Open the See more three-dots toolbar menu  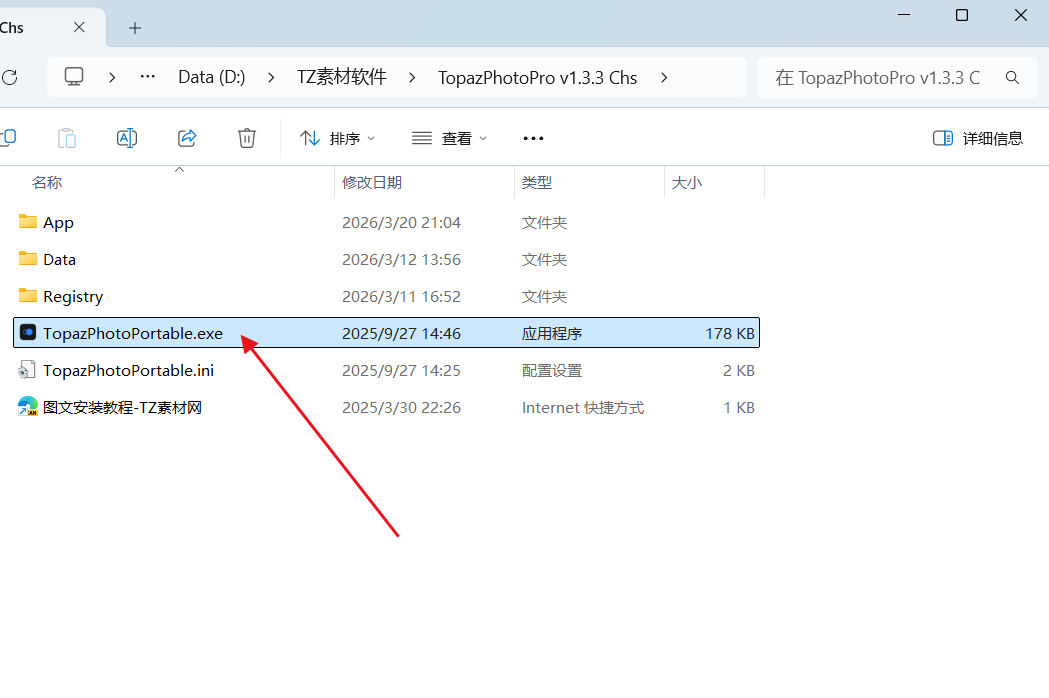point(533,139)
